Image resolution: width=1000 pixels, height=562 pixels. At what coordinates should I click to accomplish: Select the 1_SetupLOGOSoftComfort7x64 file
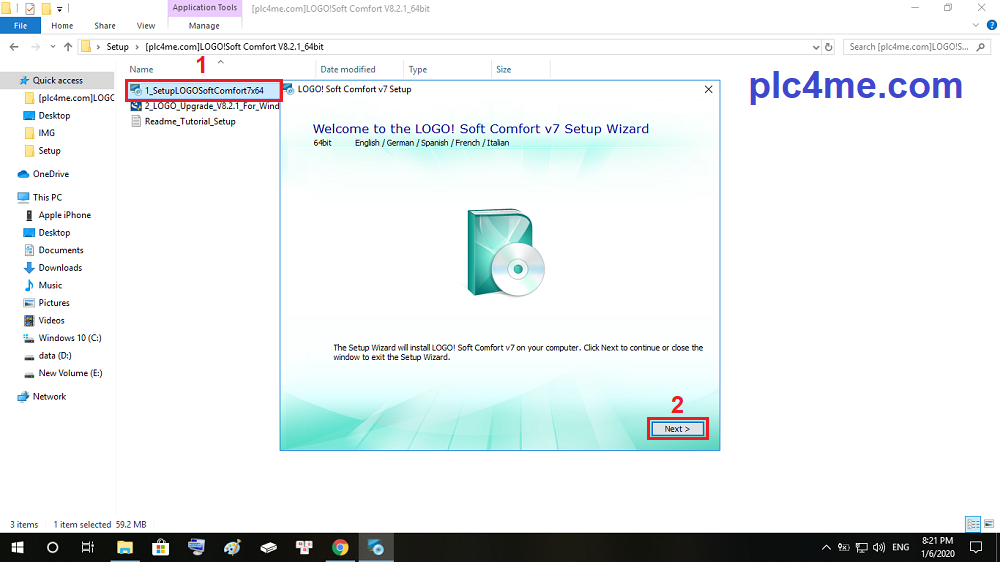[204, 91]
